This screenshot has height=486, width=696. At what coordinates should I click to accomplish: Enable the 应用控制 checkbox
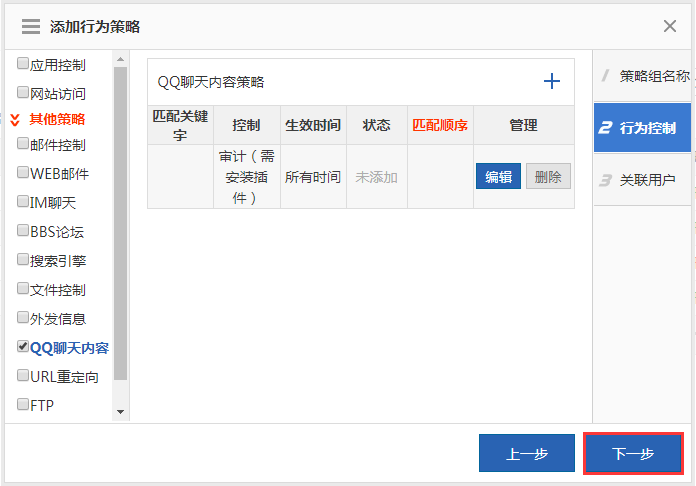[x=23, y=63]
